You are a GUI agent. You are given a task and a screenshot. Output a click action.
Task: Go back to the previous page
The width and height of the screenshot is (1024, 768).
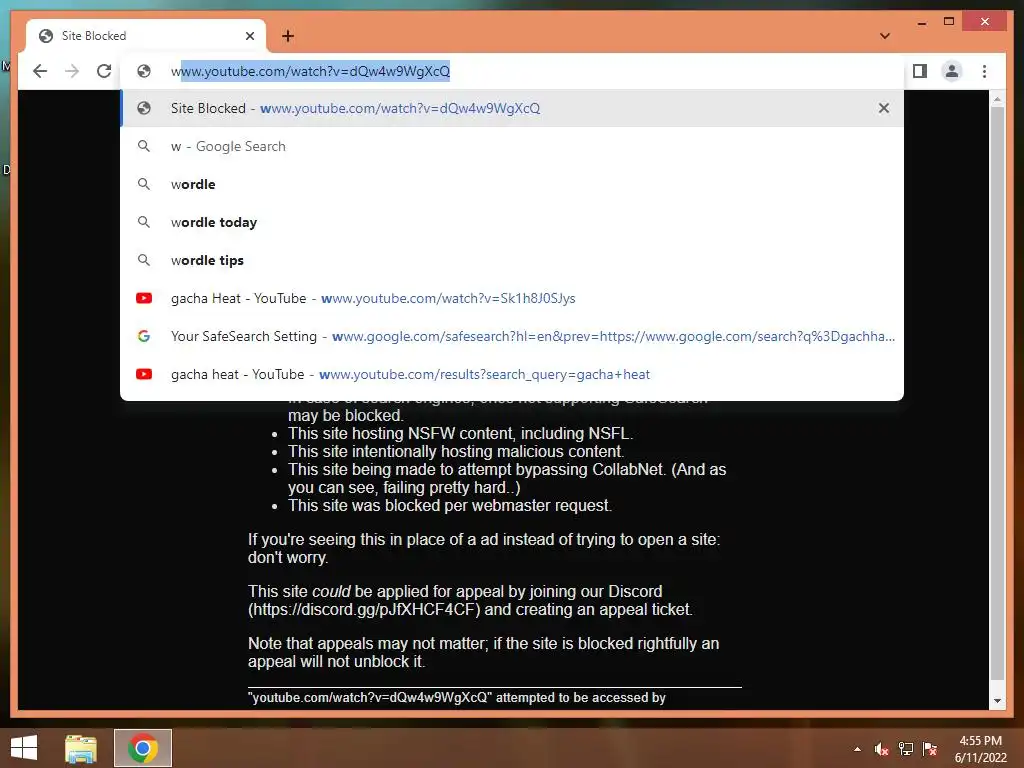click(x=40, y=71)
